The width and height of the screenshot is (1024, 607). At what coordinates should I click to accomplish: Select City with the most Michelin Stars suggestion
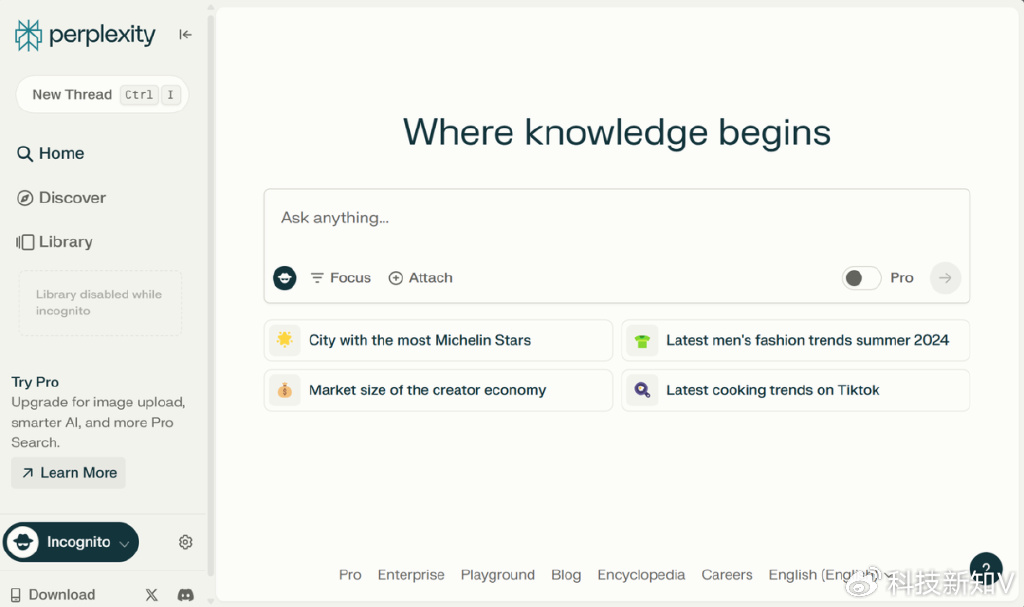click(x=438, y=340)
